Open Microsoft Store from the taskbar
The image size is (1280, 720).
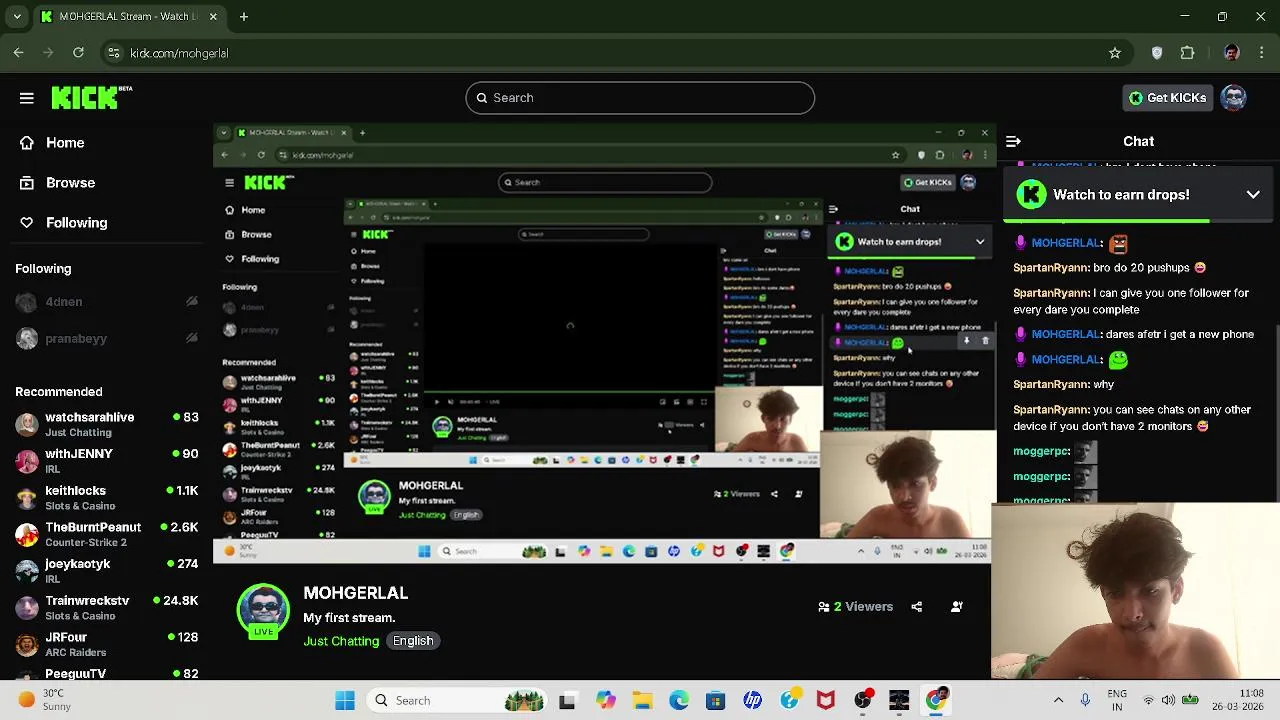click(715, 701)
